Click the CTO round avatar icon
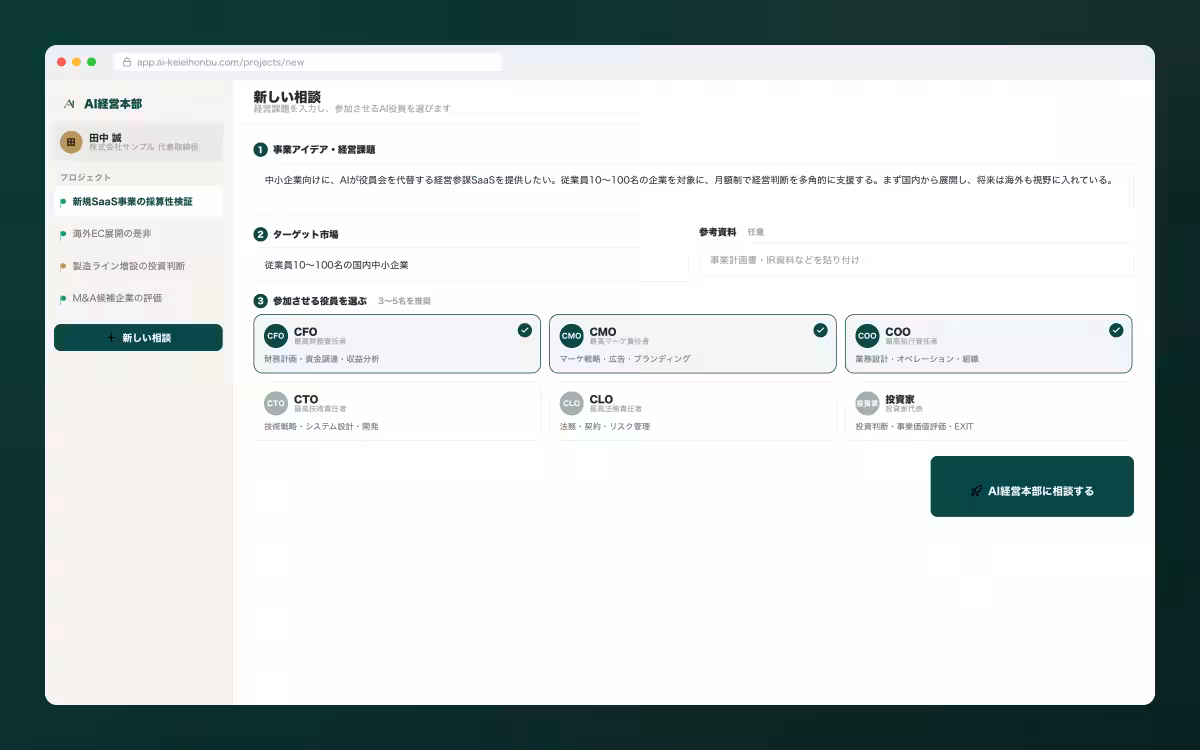 pyautogui.click(x=276, y=404)
